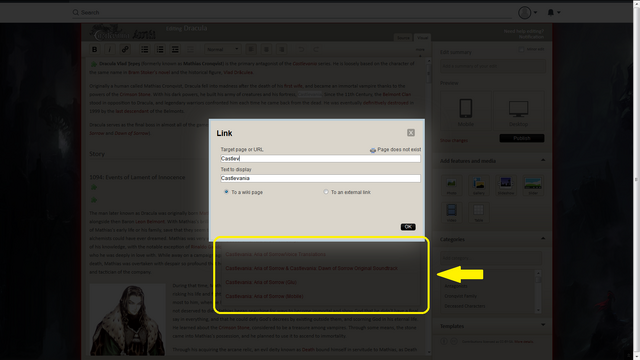Select the 'Deceased Characters' category
This screenshot has height=360, width=640.
[464, 306]
